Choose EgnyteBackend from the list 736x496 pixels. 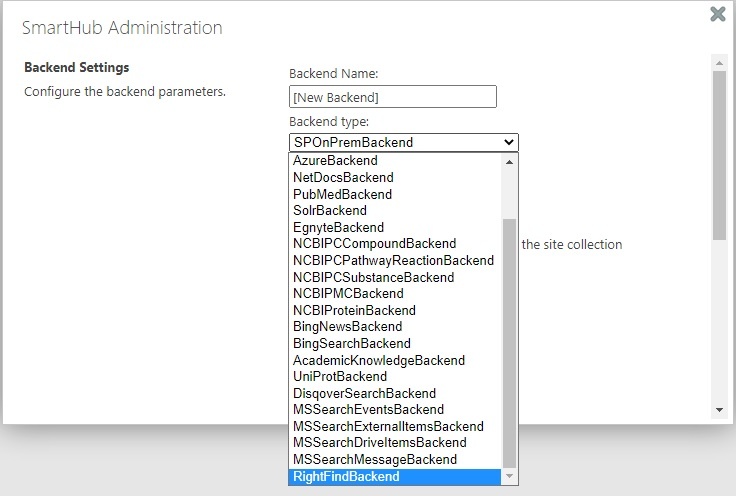338,228
